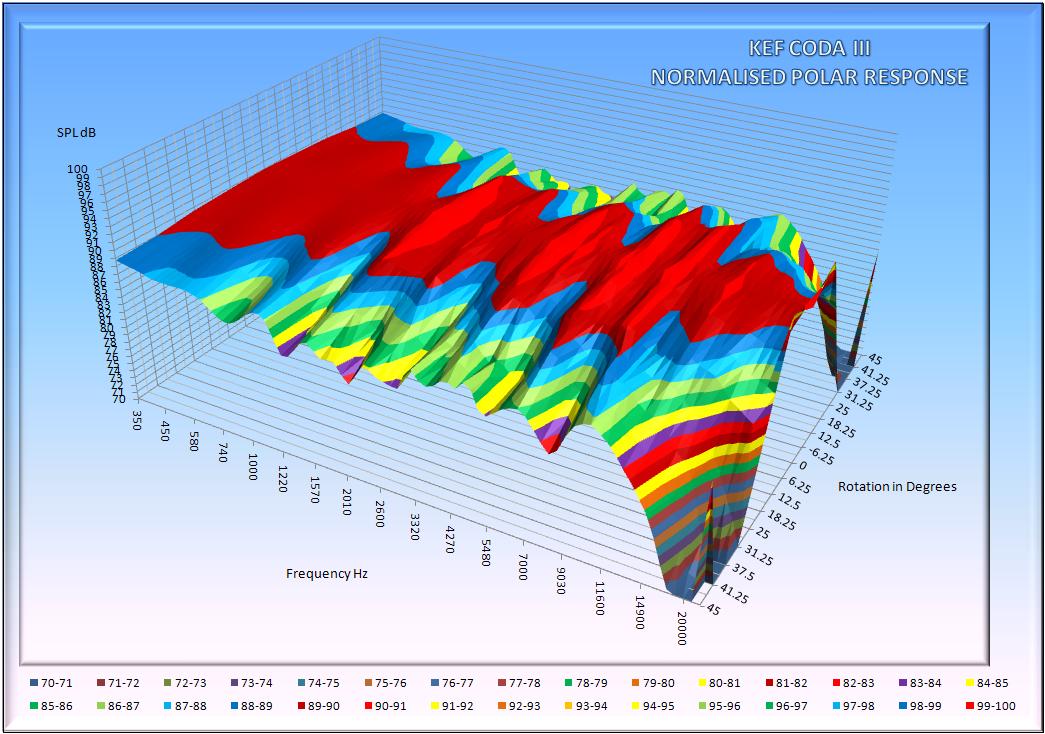Image resolution: width=1045 pixels, height=734 pixels.
Task: Select the 91-92 legend entry
Action: (452, 706)
